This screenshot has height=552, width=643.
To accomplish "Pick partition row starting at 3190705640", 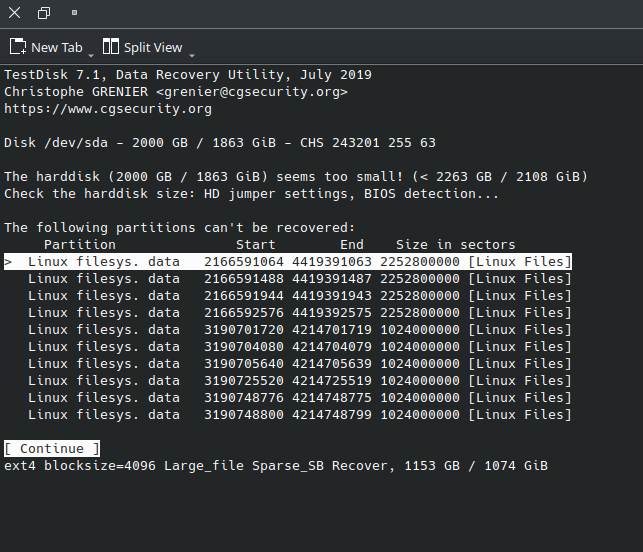I will click(288, 364).
